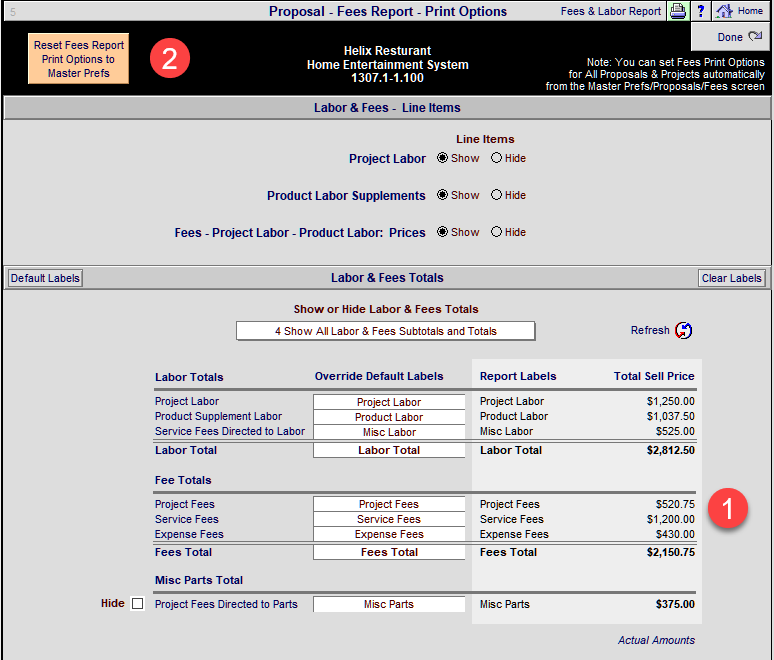Click the Misc Labor price $525.00
Image resolution: width=774 pixels, height=660 pixels.
coord(675,431)
